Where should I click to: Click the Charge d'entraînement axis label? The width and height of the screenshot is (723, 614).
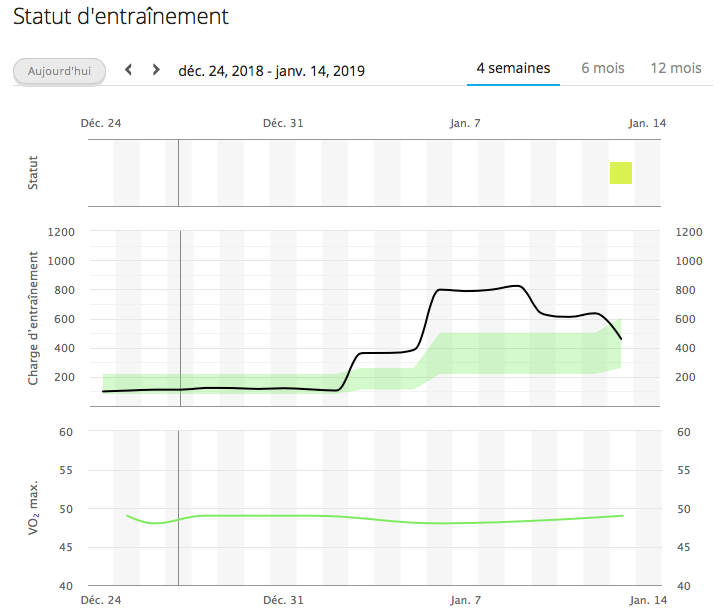[x=34, y=317]
